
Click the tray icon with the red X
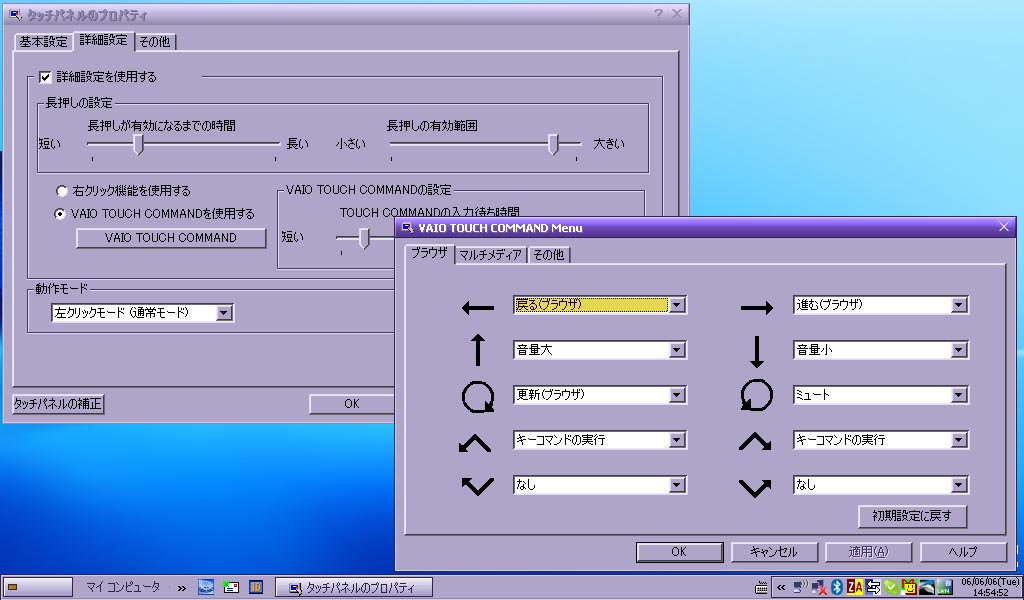pyautogui.click(x=819, y=587)
